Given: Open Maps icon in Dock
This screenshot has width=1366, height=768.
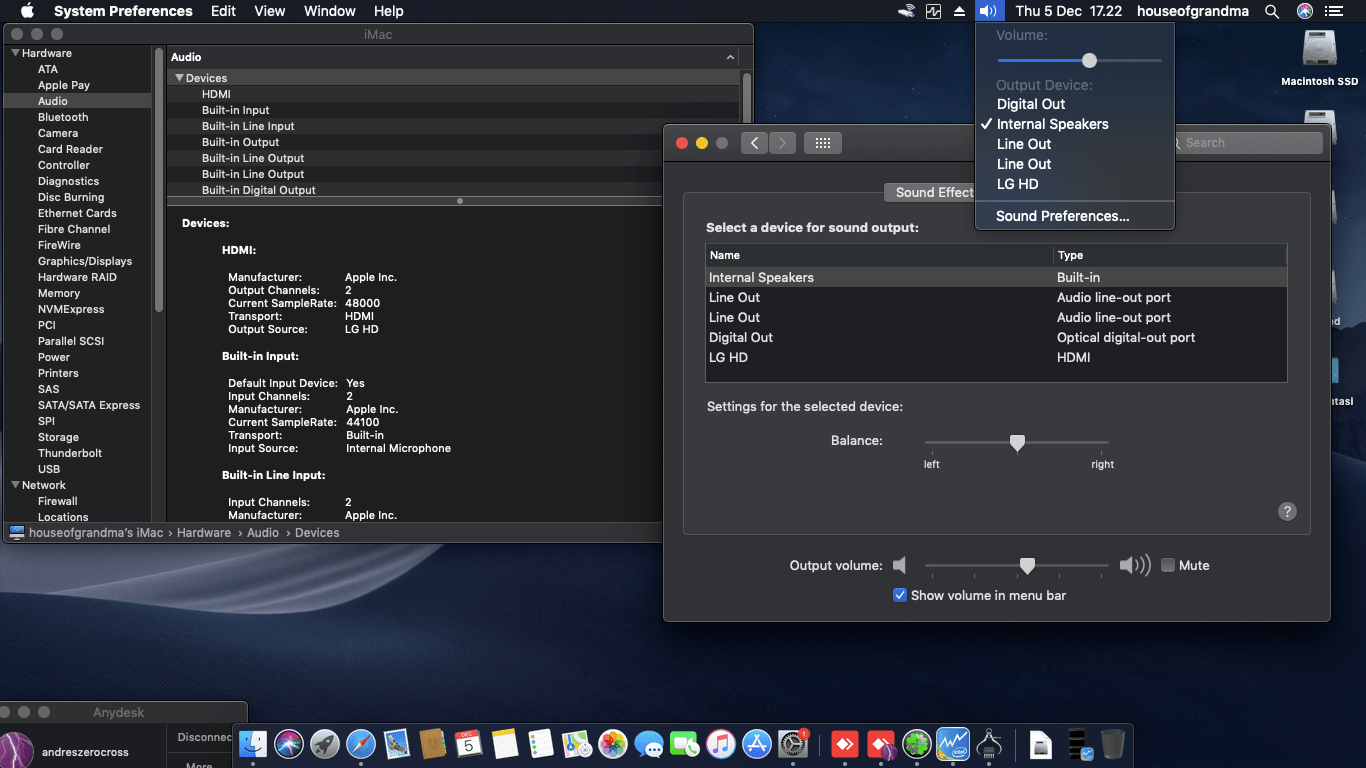Looking at the screenshot, I should 576,743.
